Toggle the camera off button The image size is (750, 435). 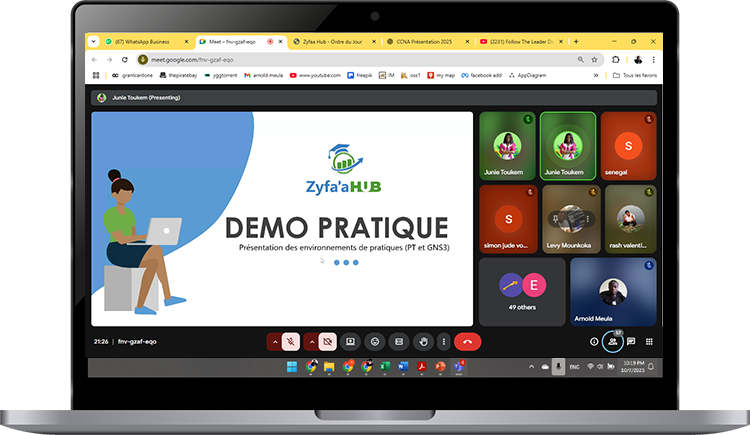click(x=327, y=341)
